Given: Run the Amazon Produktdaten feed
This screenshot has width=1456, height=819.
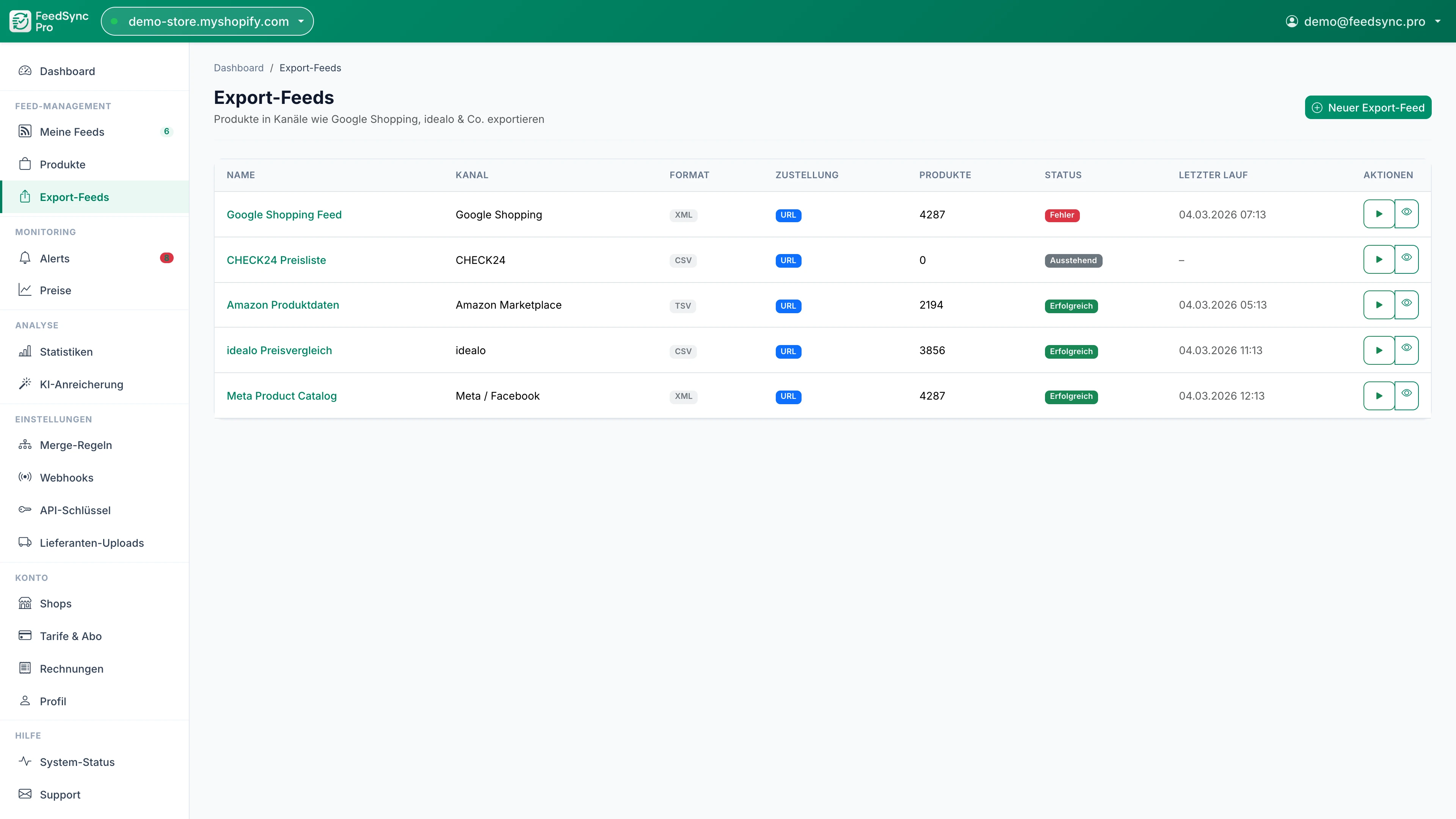Looking at the screenshot, I should [1379, 304].
